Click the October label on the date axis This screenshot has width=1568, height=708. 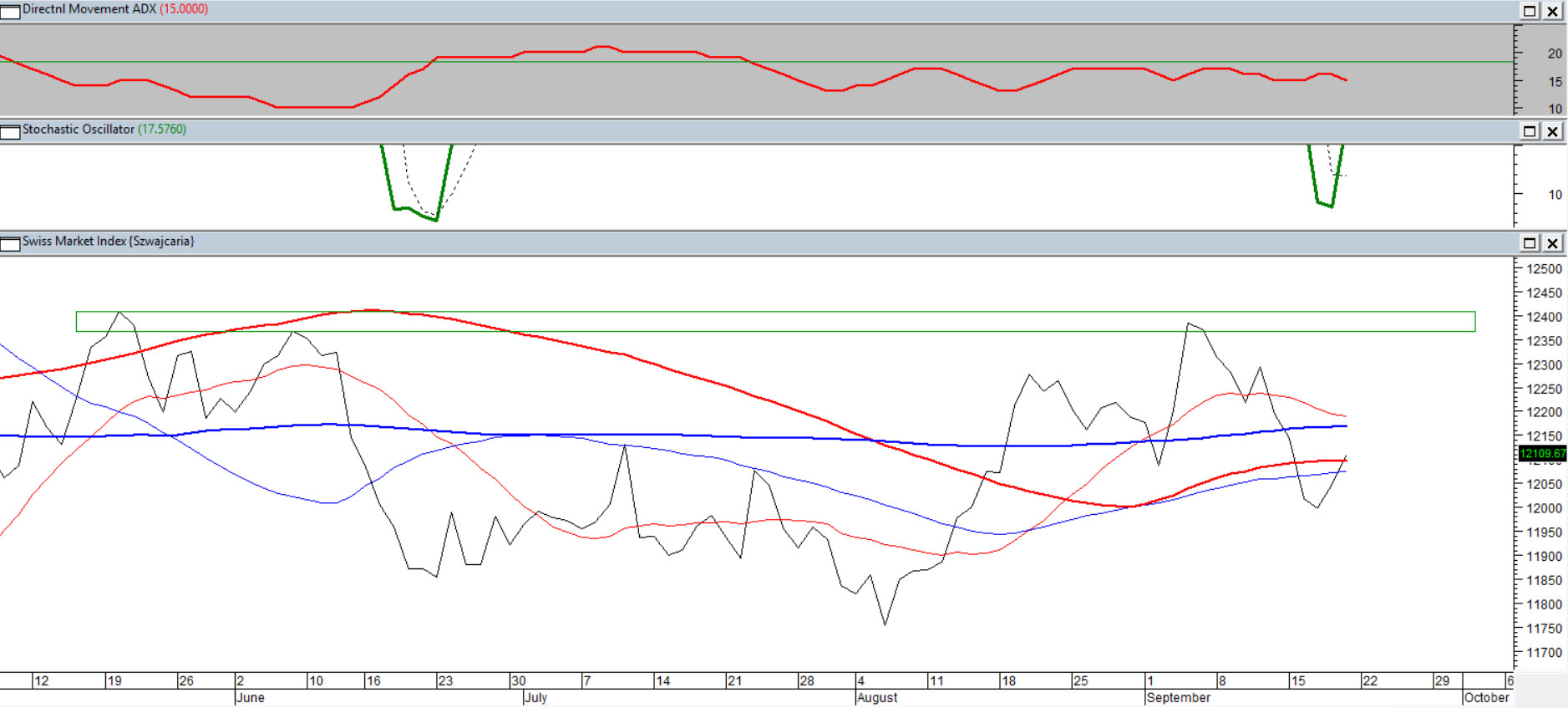pyautogui.click(x=1487, y=697)
